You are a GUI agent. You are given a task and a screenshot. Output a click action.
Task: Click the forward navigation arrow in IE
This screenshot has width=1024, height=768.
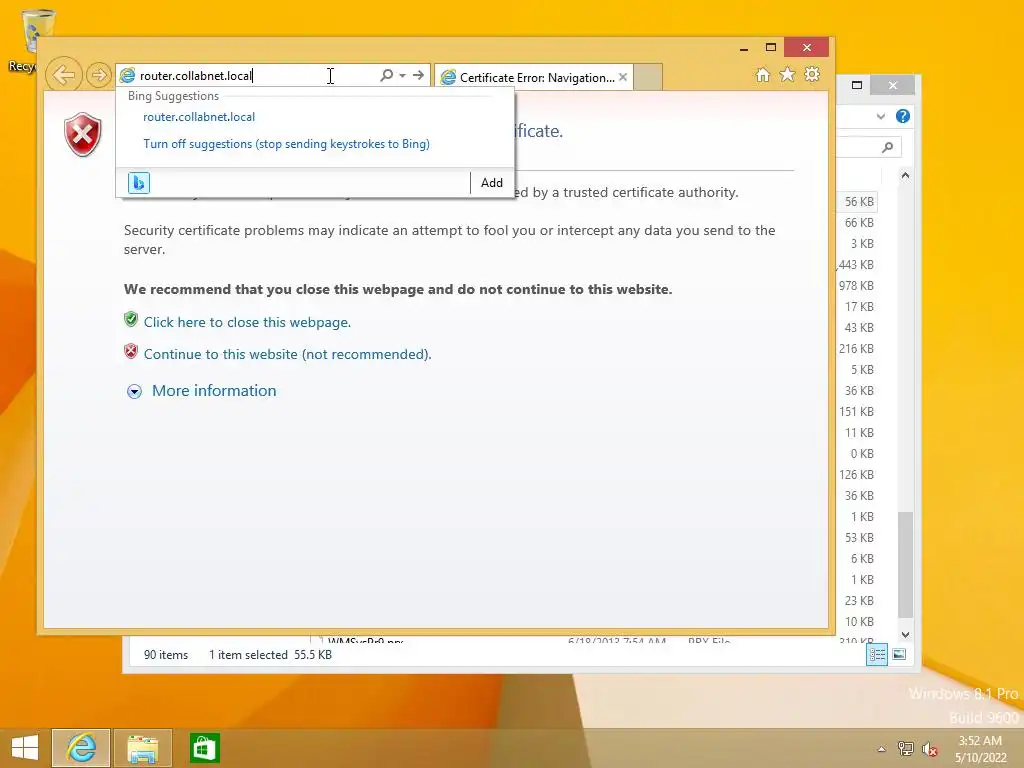99,75
